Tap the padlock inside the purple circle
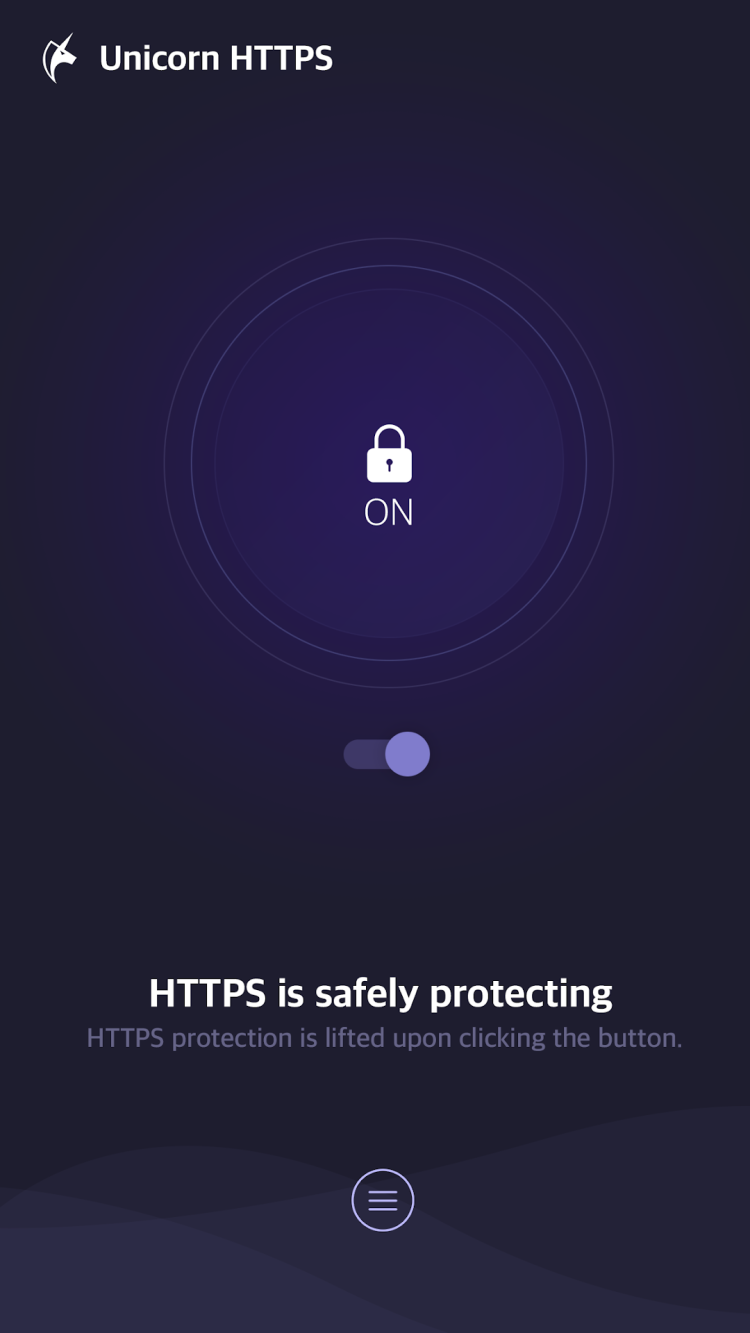Viewport: 750px width, 1333px height. [x=389, y=453]
